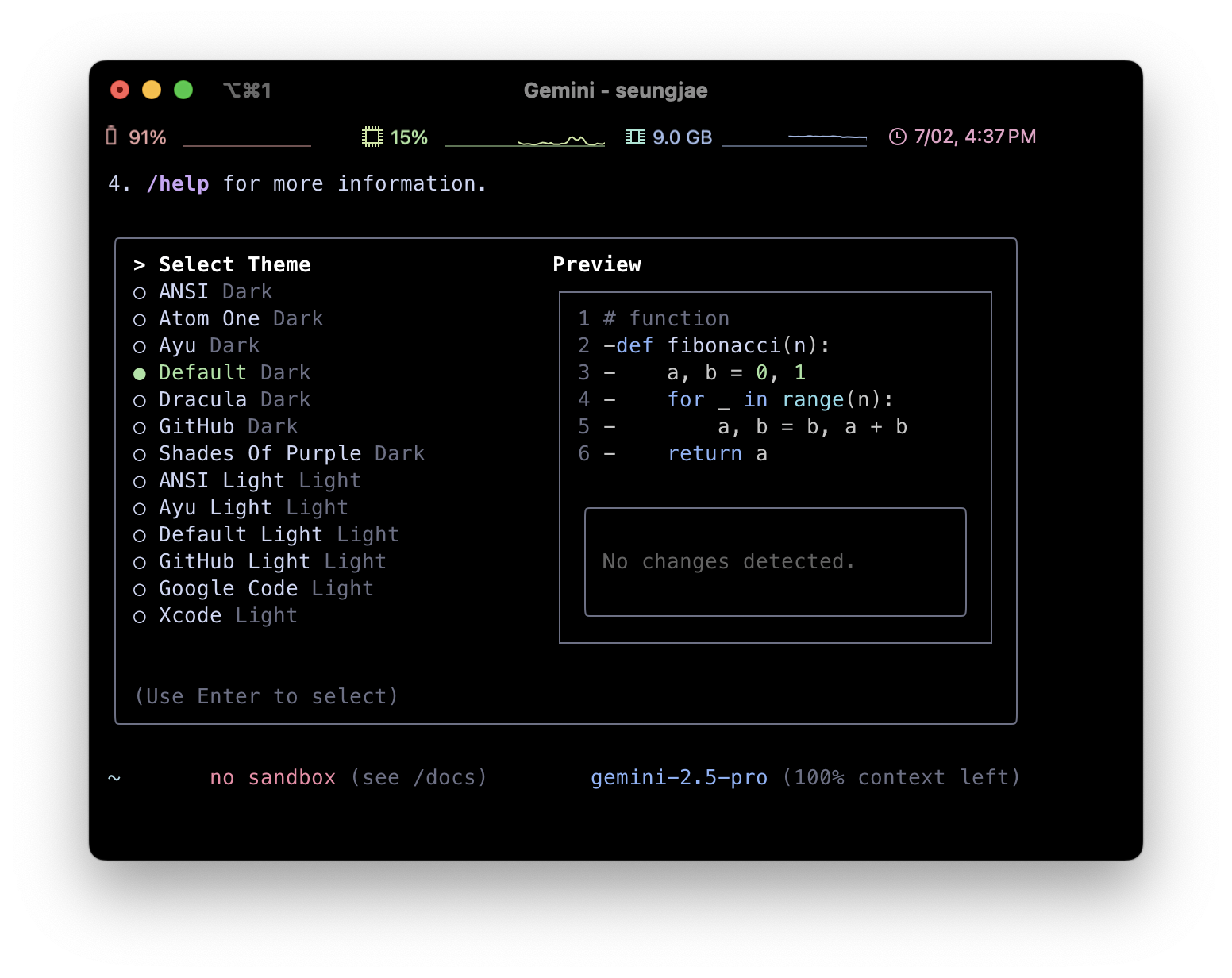
Task: Click the 'def fibonacci(n):' code line
Action: click(x=722, y=345)
